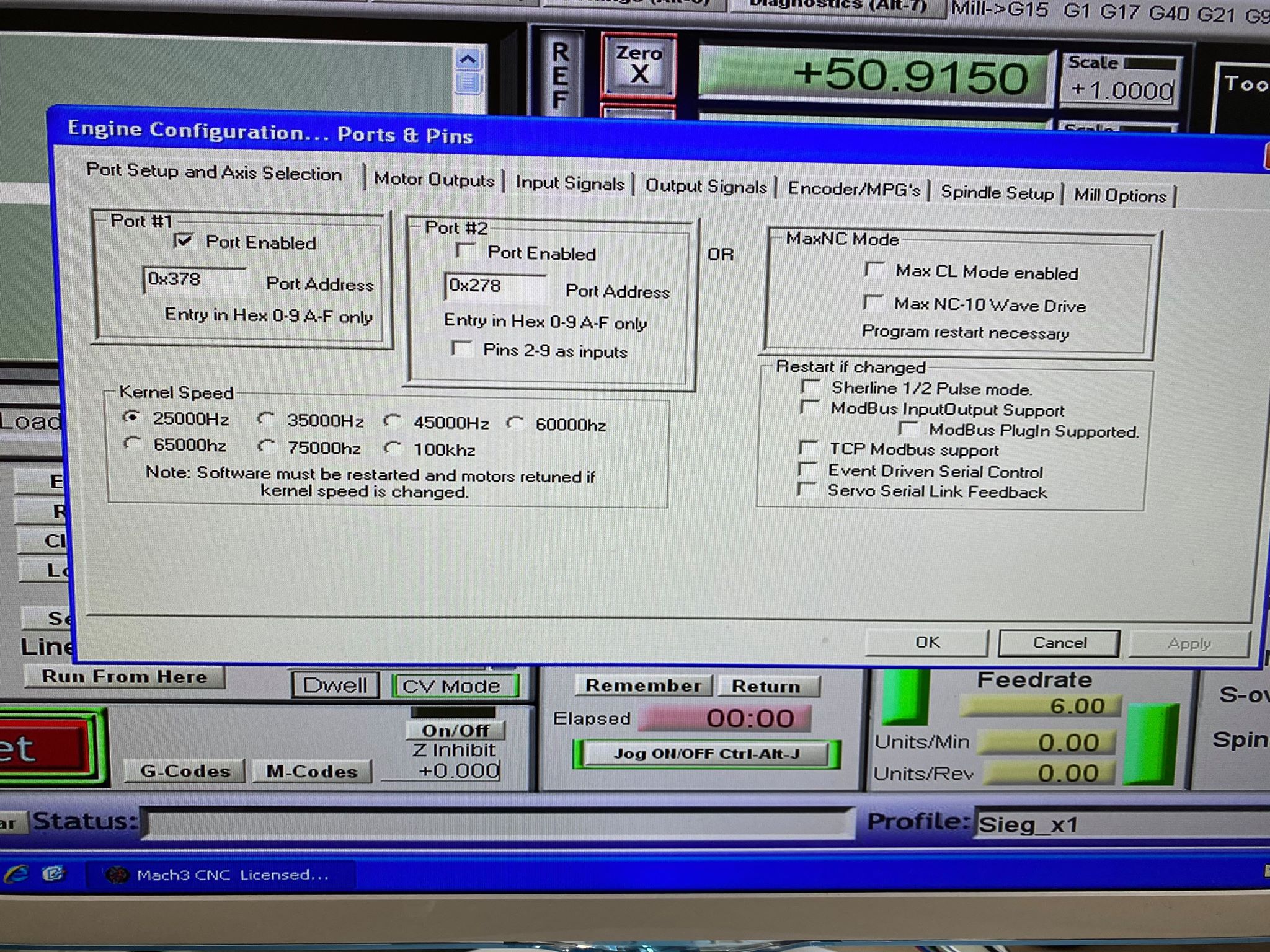Cancel the Ports & Pins dialog
Screen dimensions: 1270x952
pos(1059,643)
